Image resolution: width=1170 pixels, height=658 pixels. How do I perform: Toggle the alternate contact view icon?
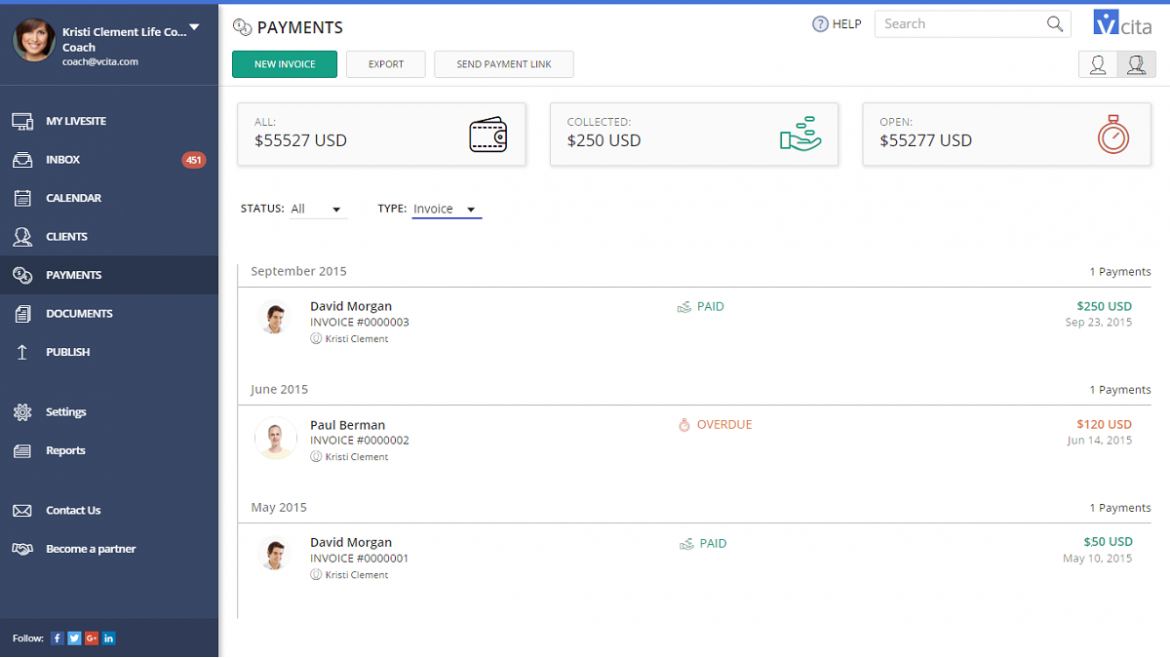pos(1137,63)
